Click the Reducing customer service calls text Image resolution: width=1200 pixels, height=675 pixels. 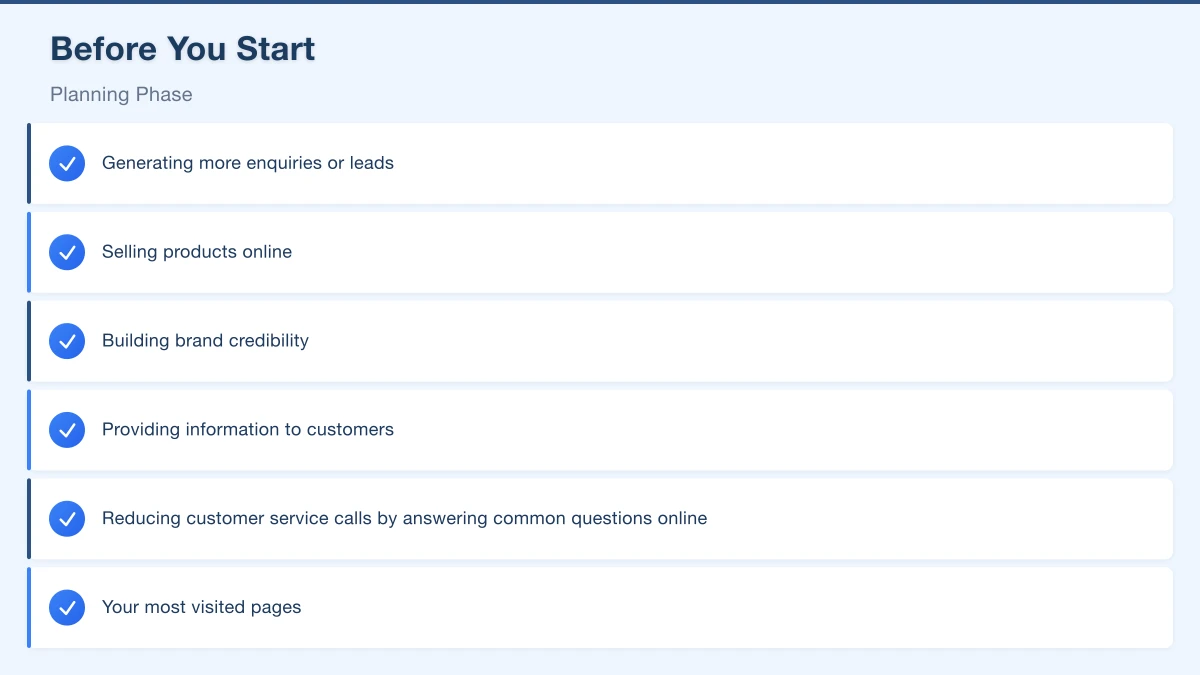tap(404, 519)
